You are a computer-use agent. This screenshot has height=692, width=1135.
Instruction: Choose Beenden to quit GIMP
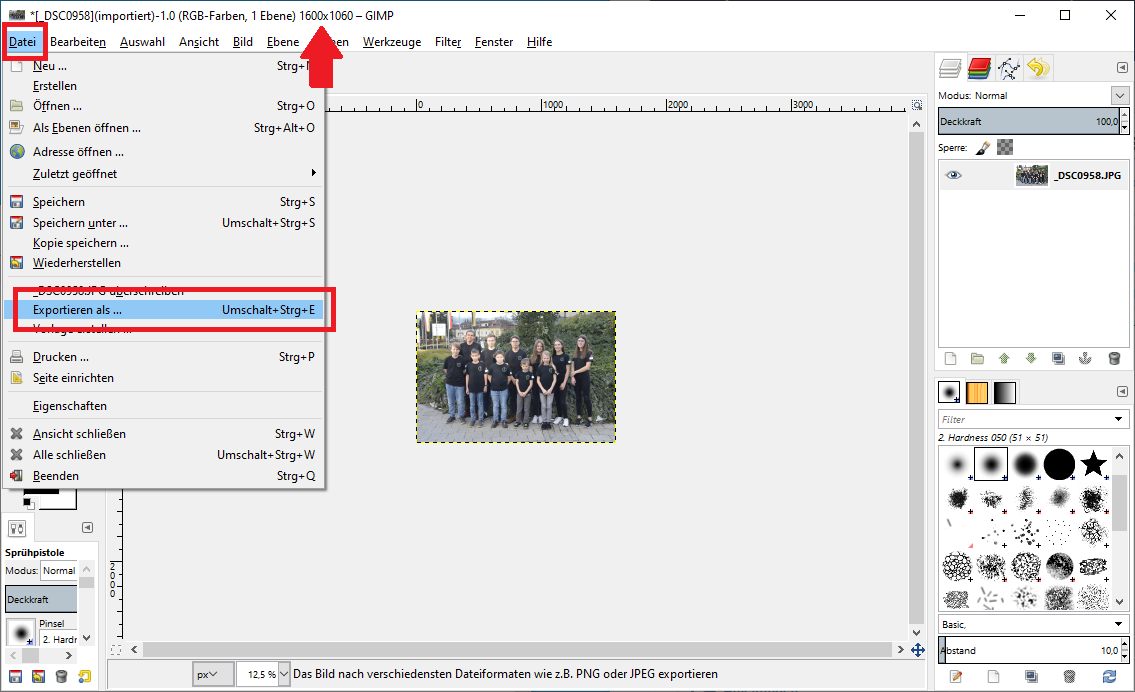[x=164, y=476]
